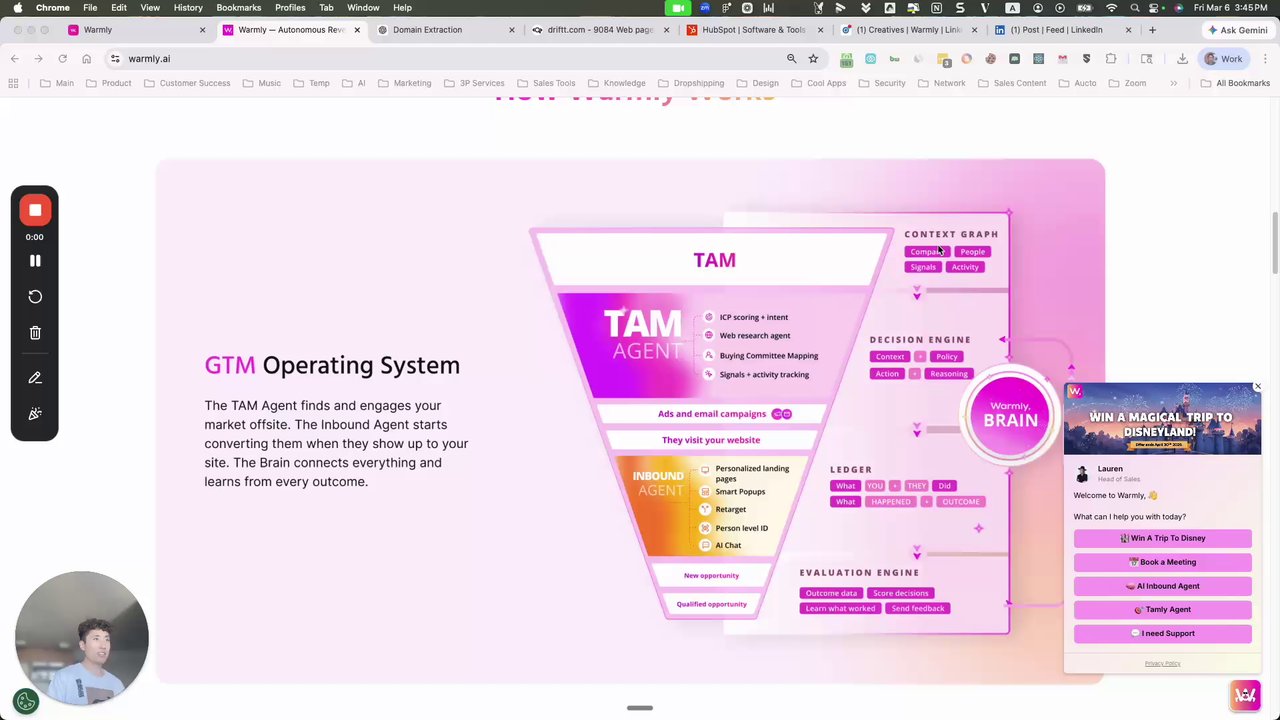Open the View menu in menu bar
The image size is (1280, 720).
pos(150,8)
